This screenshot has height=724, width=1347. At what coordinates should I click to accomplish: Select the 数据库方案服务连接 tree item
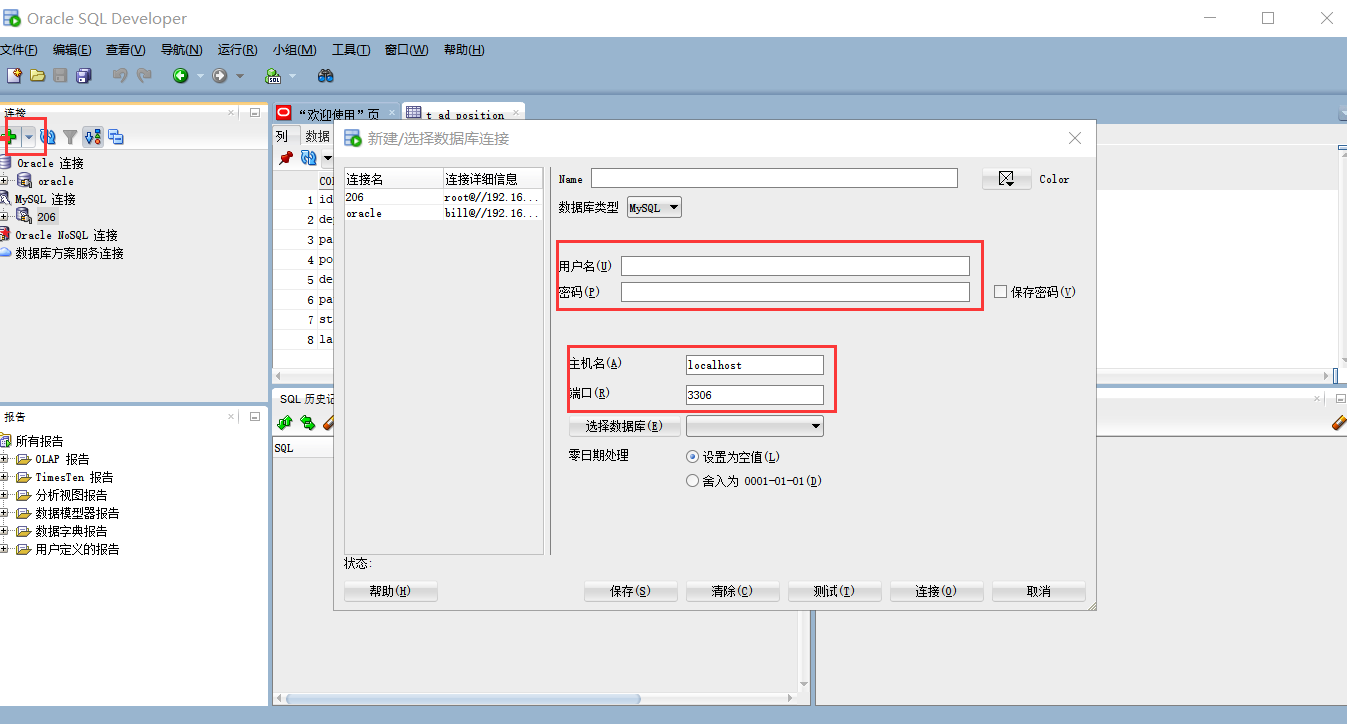[x=69, y=253]
